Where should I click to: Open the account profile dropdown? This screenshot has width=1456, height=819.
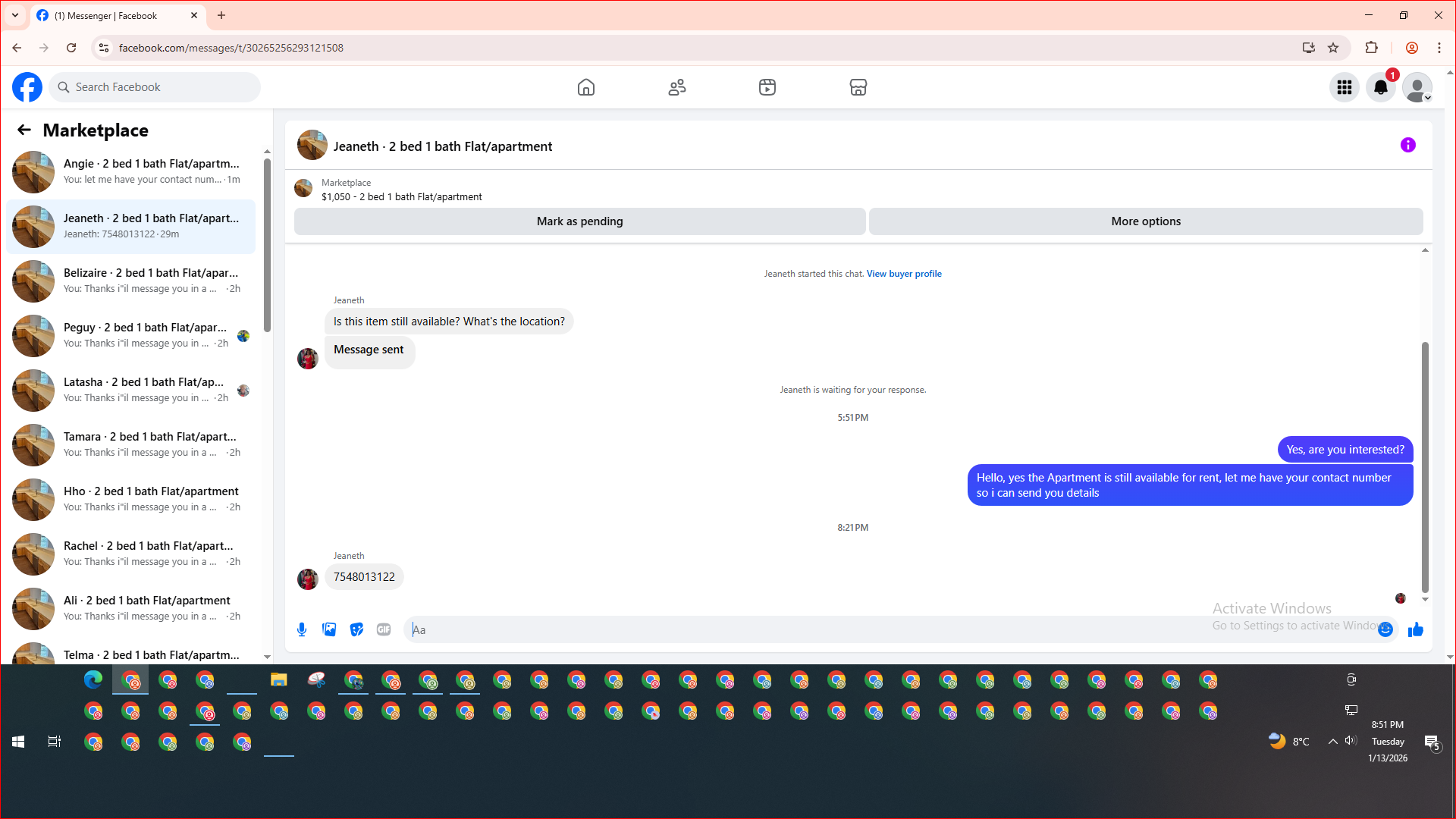1417,87
